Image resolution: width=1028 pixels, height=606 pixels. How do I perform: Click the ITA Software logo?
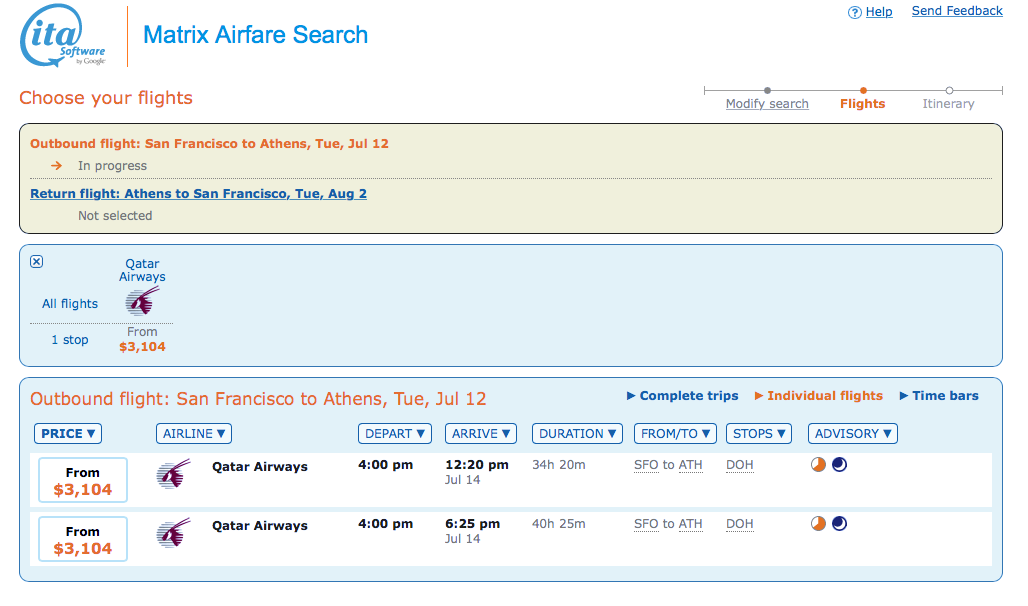point(63,37)
